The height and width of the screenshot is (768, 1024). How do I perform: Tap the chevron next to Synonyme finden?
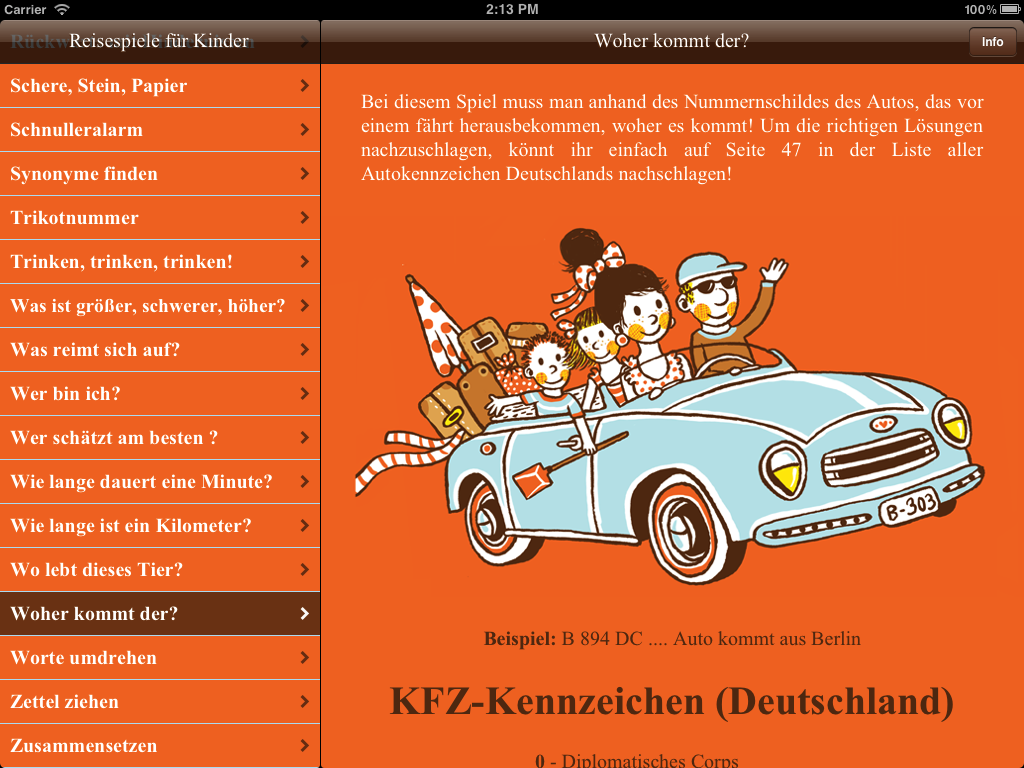click(304, 174)
